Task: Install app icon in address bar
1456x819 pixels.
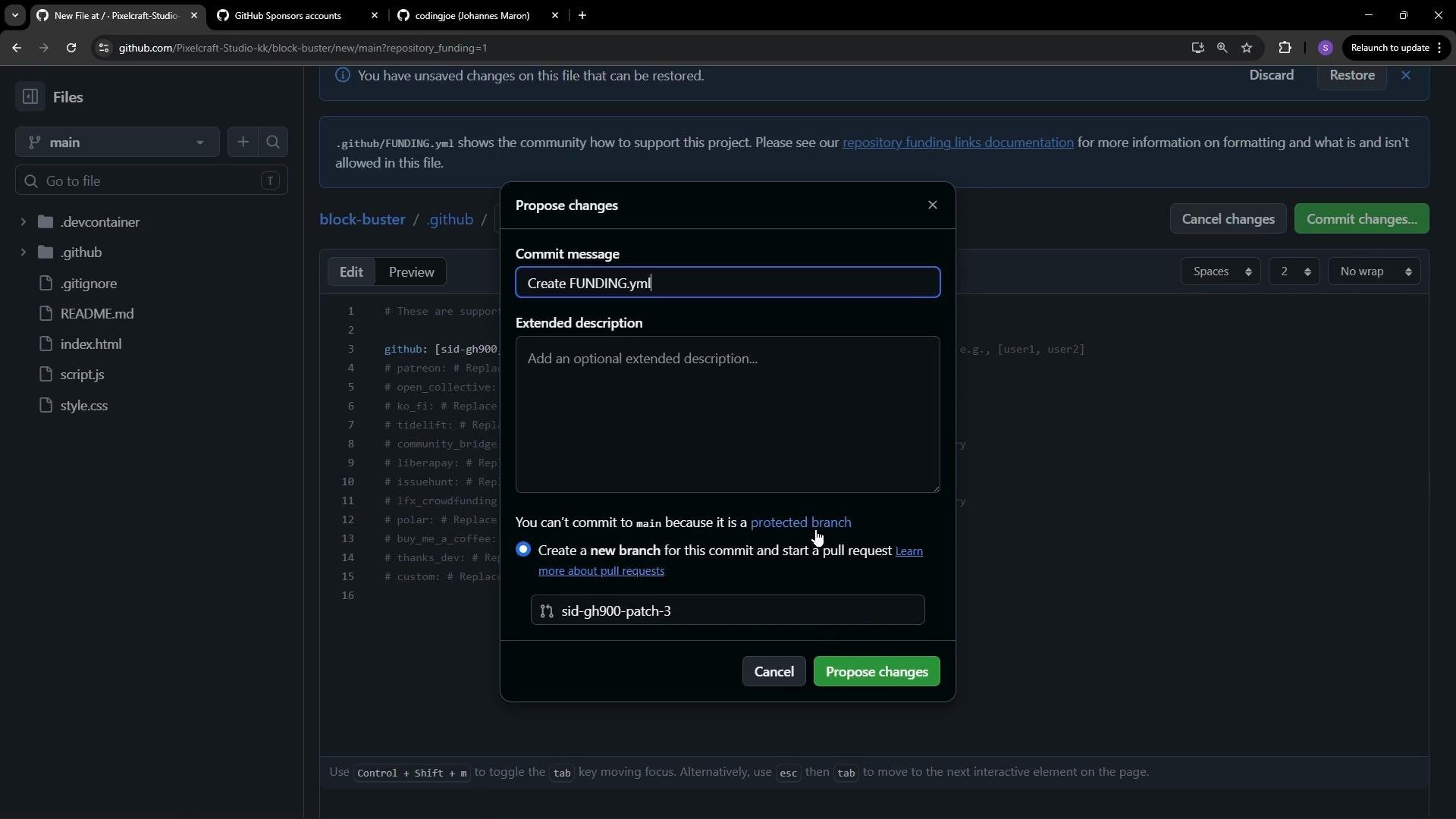Action: [1197, 48]
